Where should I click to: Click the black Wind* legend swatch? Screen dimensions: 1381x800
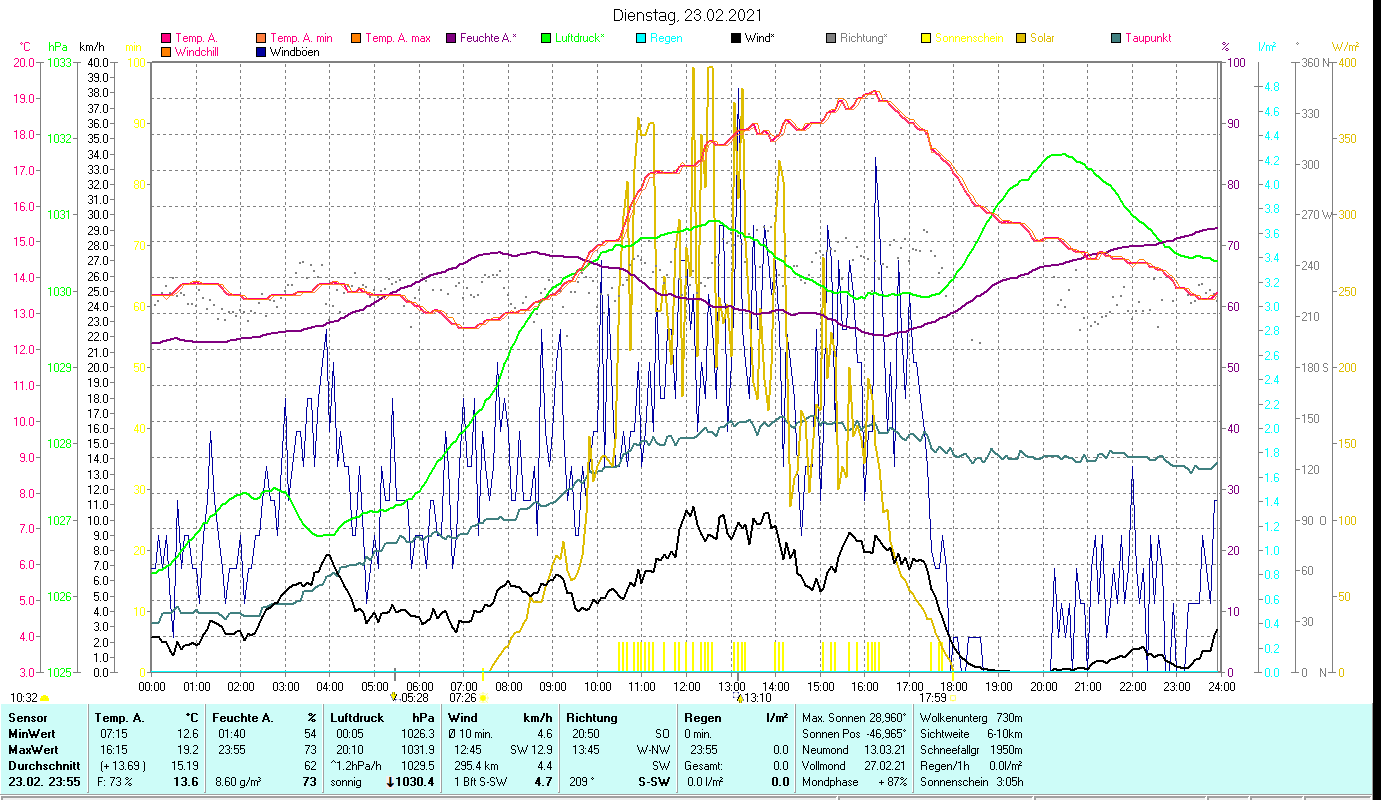(735, 39)
